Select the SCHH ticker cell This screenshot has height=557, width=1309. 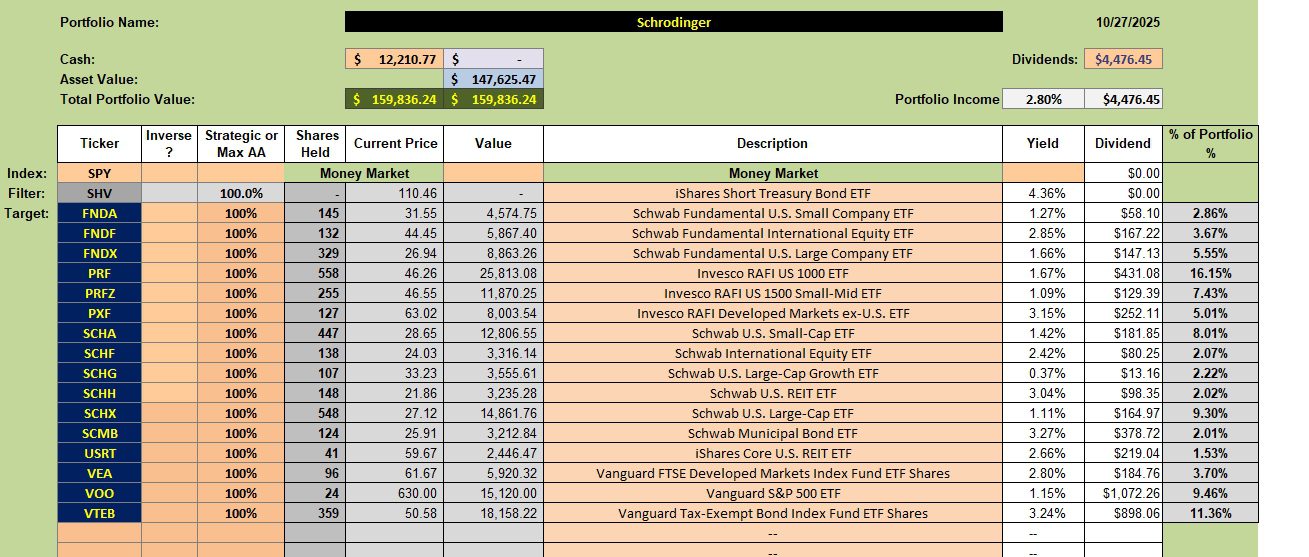tap(99, 393)
